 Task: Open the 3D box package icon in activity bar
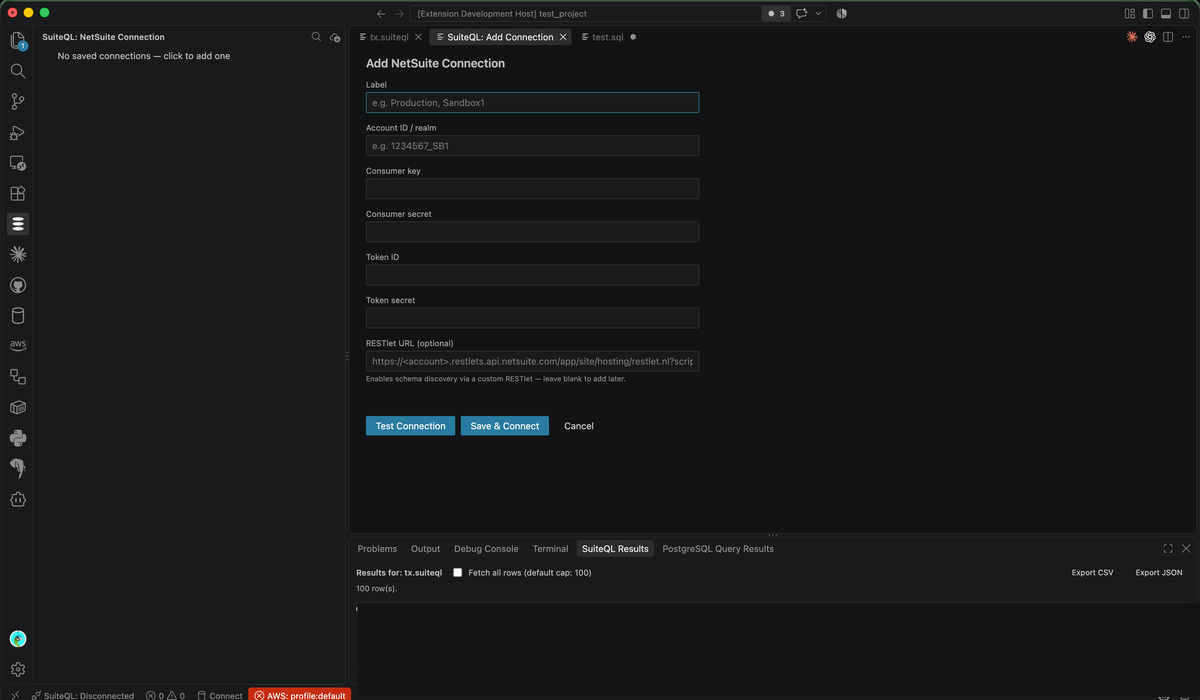click(17, 407)
